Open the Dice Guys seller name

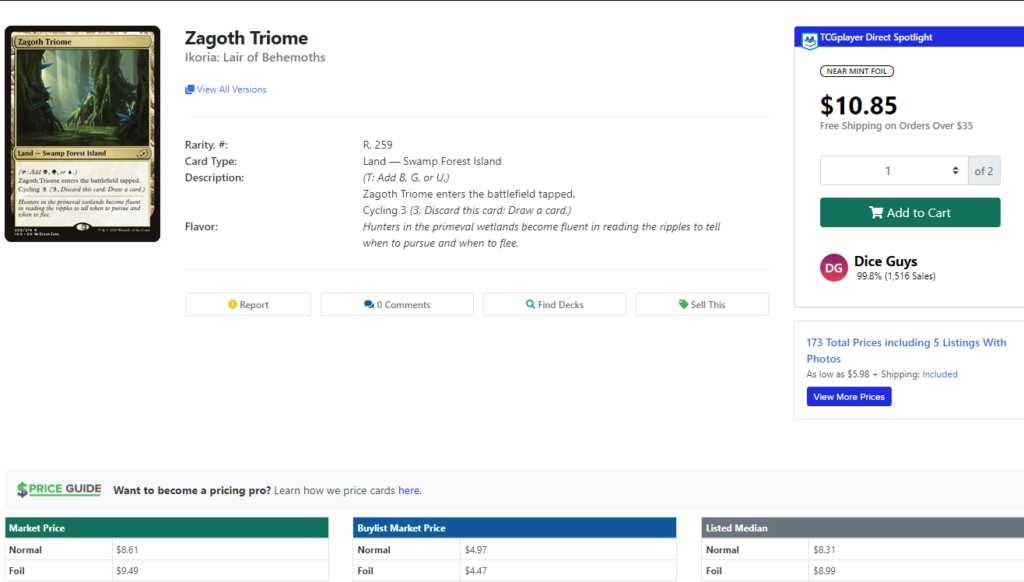click(886, 261)
